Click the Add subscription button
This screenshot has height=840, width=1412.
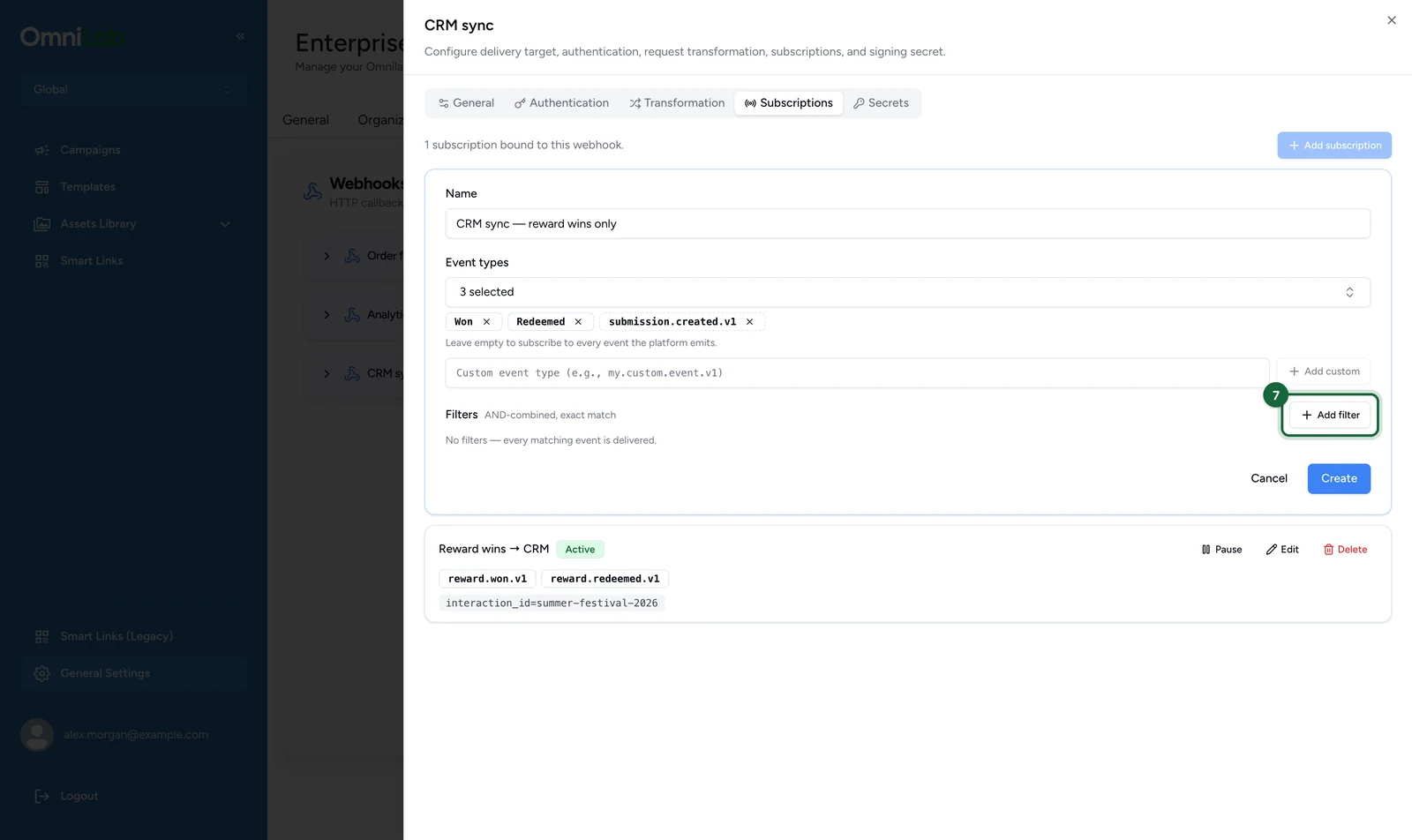click(1334, 146)
